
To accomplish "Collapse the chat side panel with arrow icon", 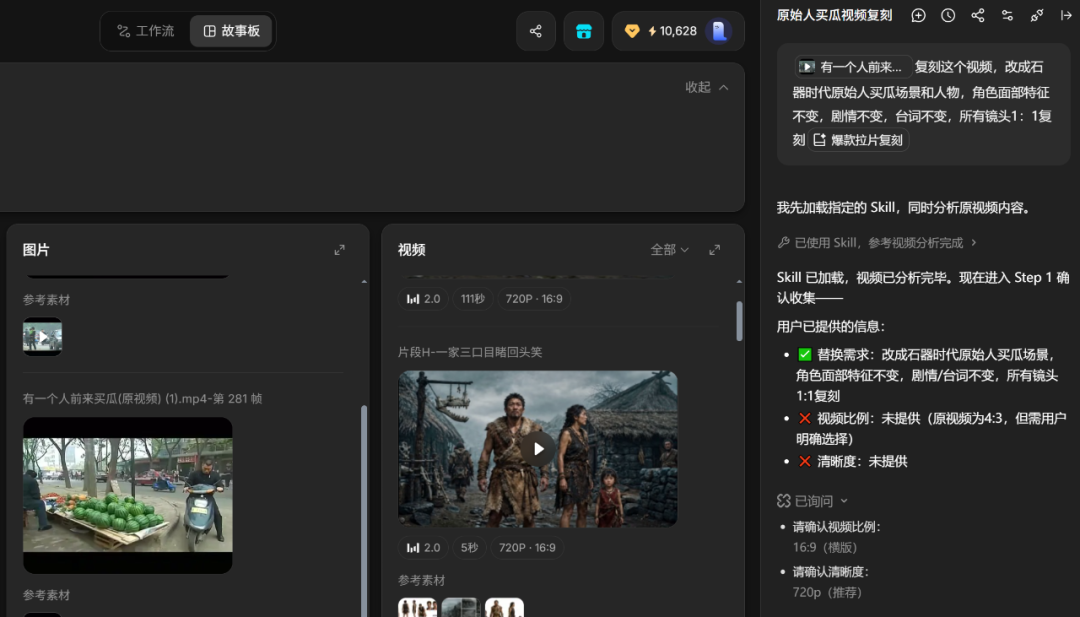I will coord(1066,15).
